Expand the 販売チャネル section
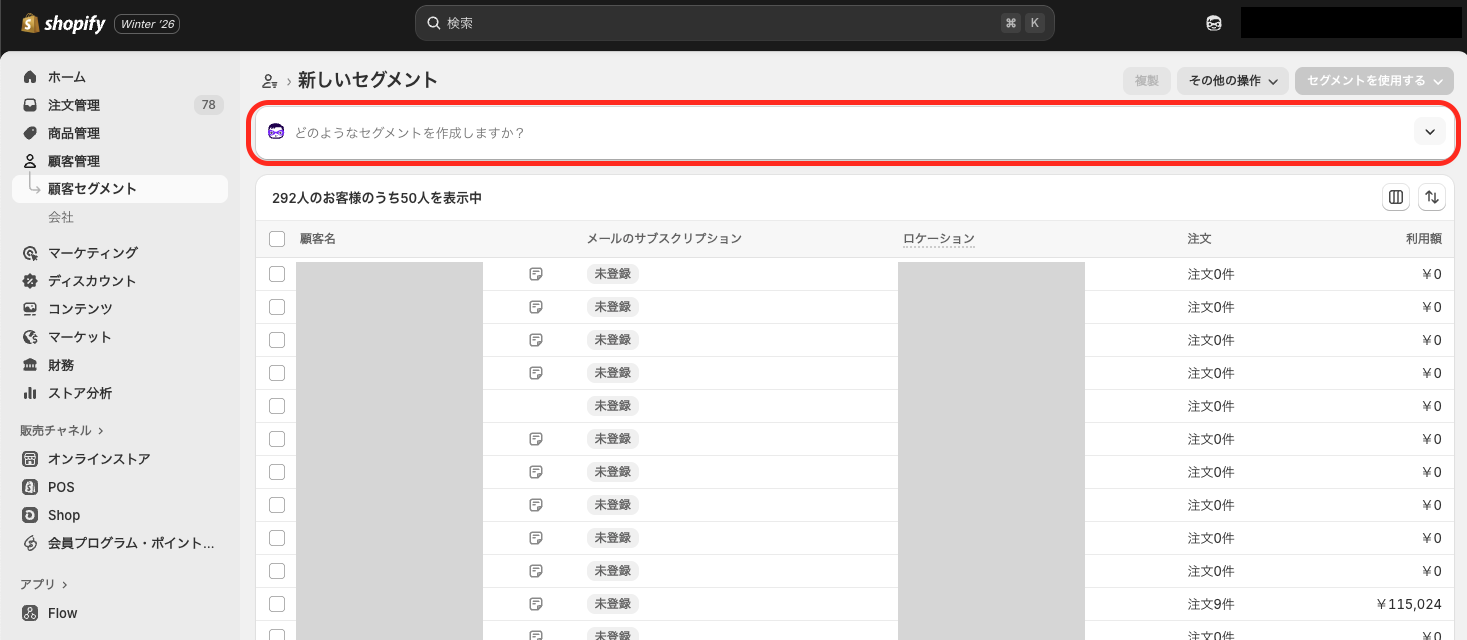Image resolution: width=1467 pixels, height=640 pixels. click(62, 430)
